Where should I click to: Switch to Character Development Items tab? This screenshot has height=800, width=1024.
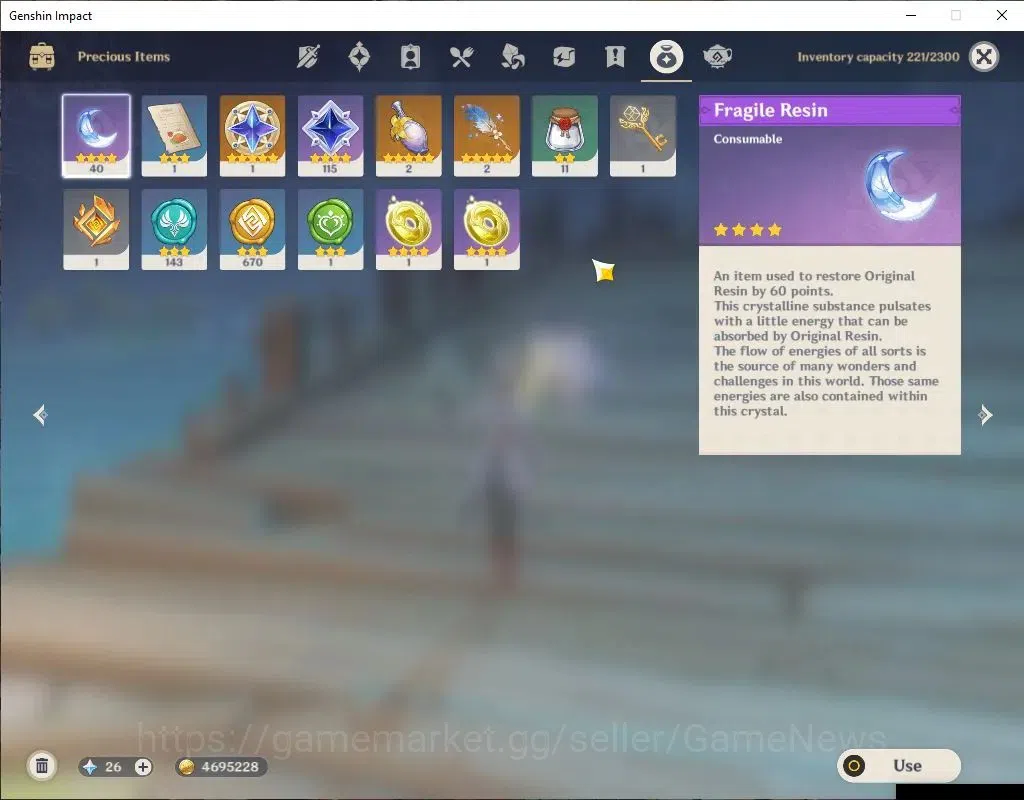click(410, 57)
